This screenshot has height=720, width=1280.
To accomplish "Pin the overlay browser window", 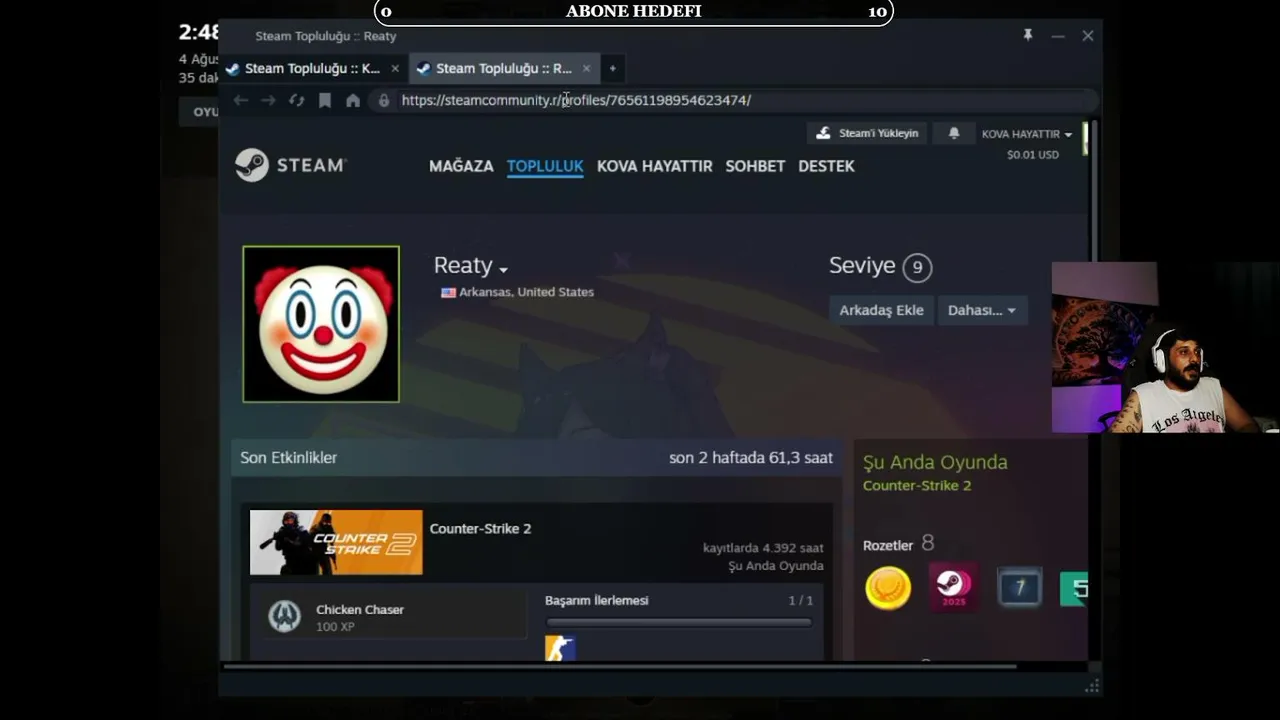I will (x=1027, y=35).
